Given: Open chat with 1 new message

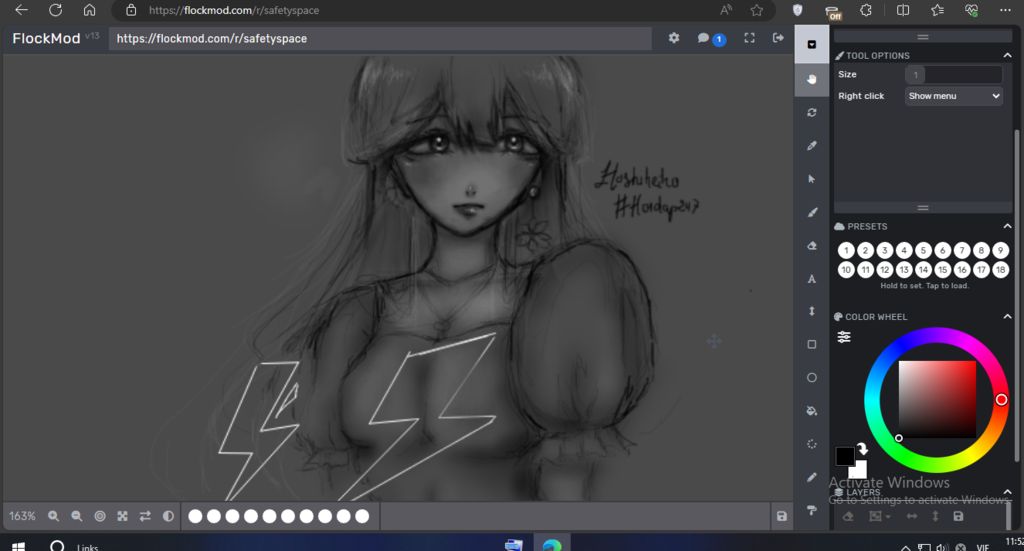Looking at the screenshot, I should click(x=711, y=39).
